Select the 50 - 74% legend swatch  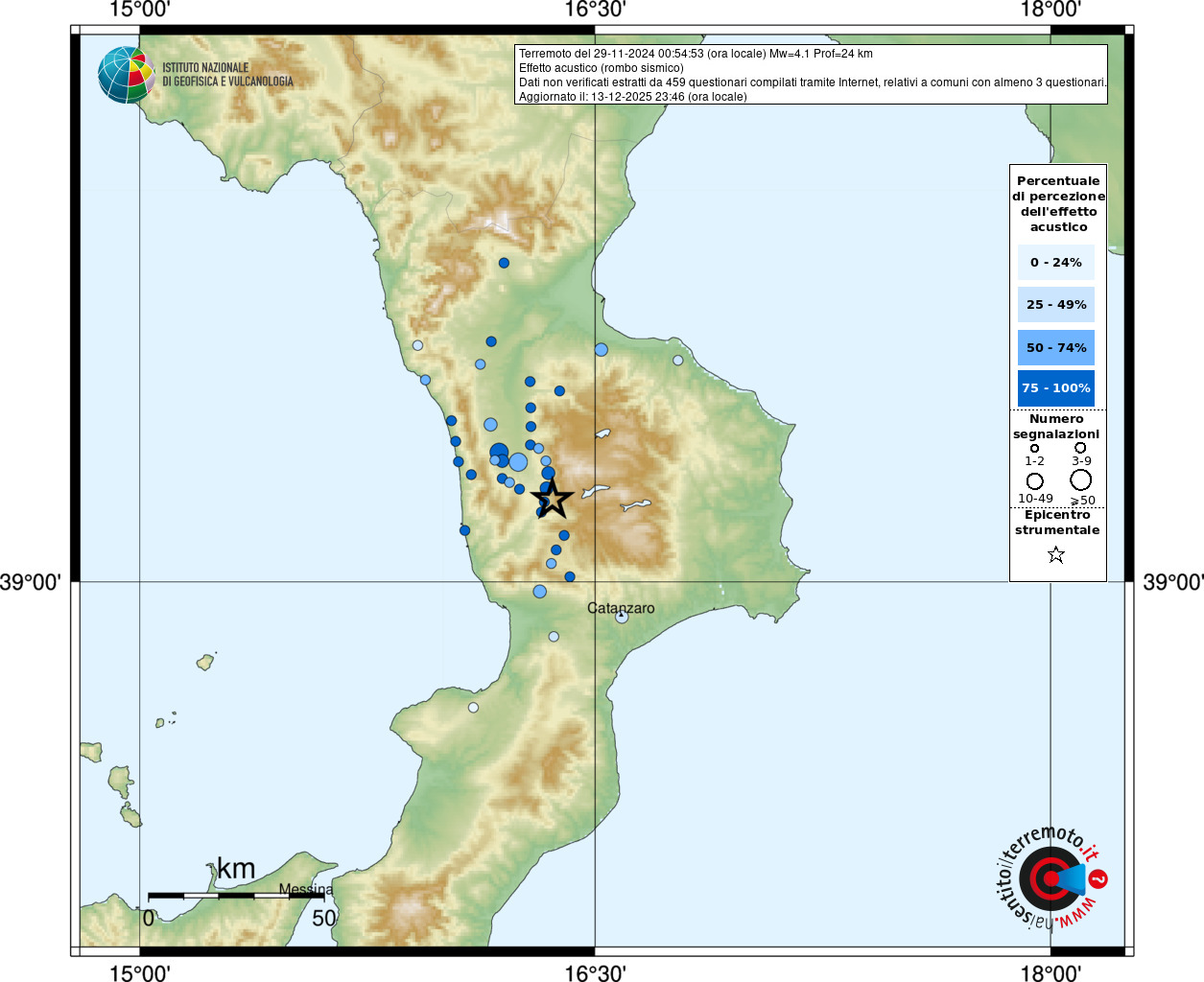[1055, 347]
